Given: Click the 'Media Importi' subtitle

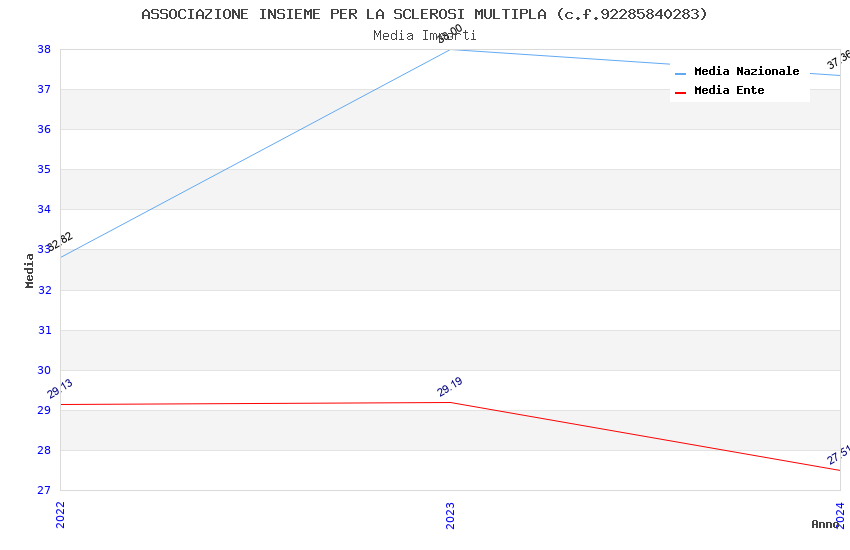Looking at the screenshot, I should [x=424, y=36].
